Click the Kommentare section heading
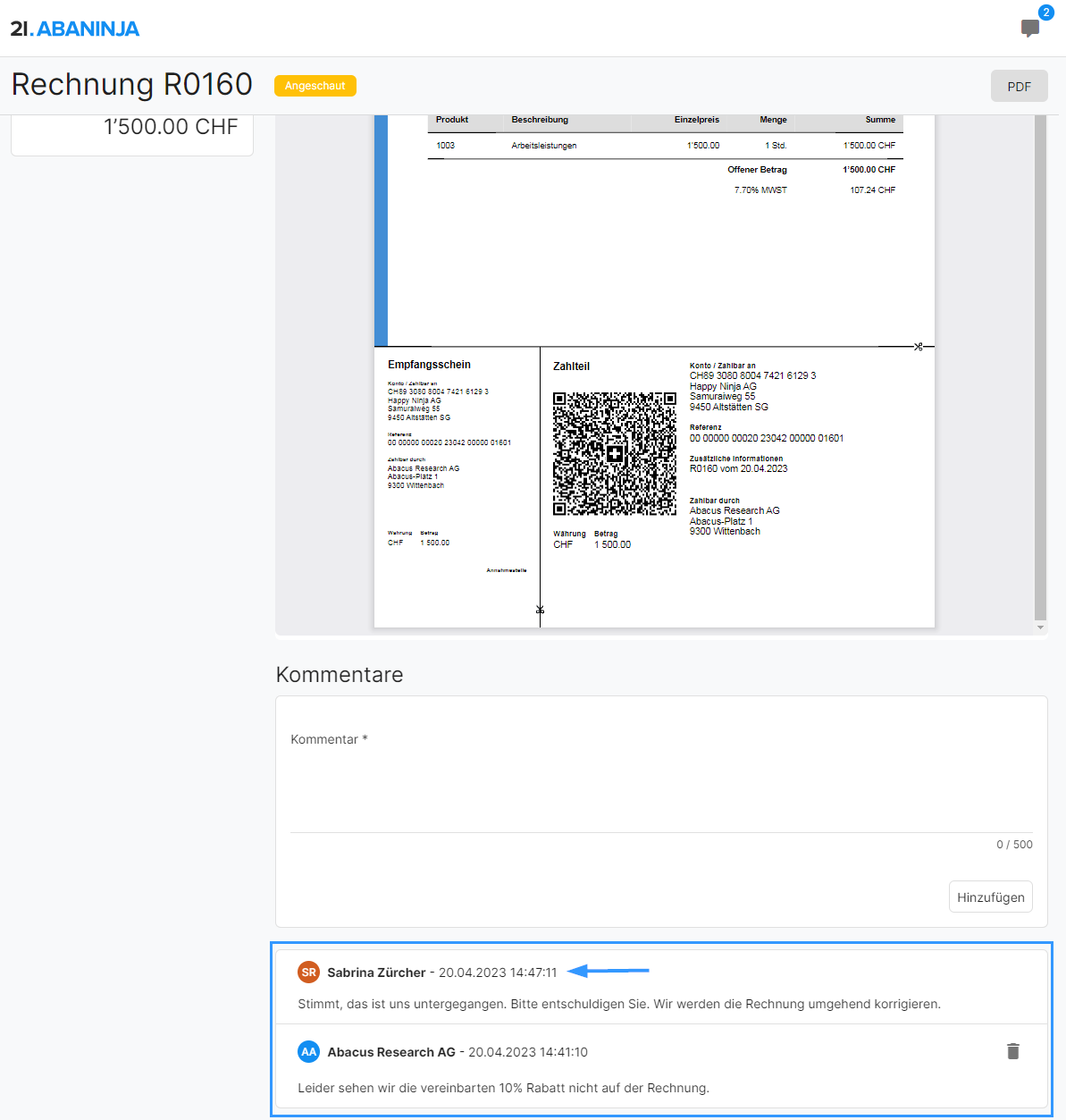1066x1120 pixels. [x=340, y=674]
